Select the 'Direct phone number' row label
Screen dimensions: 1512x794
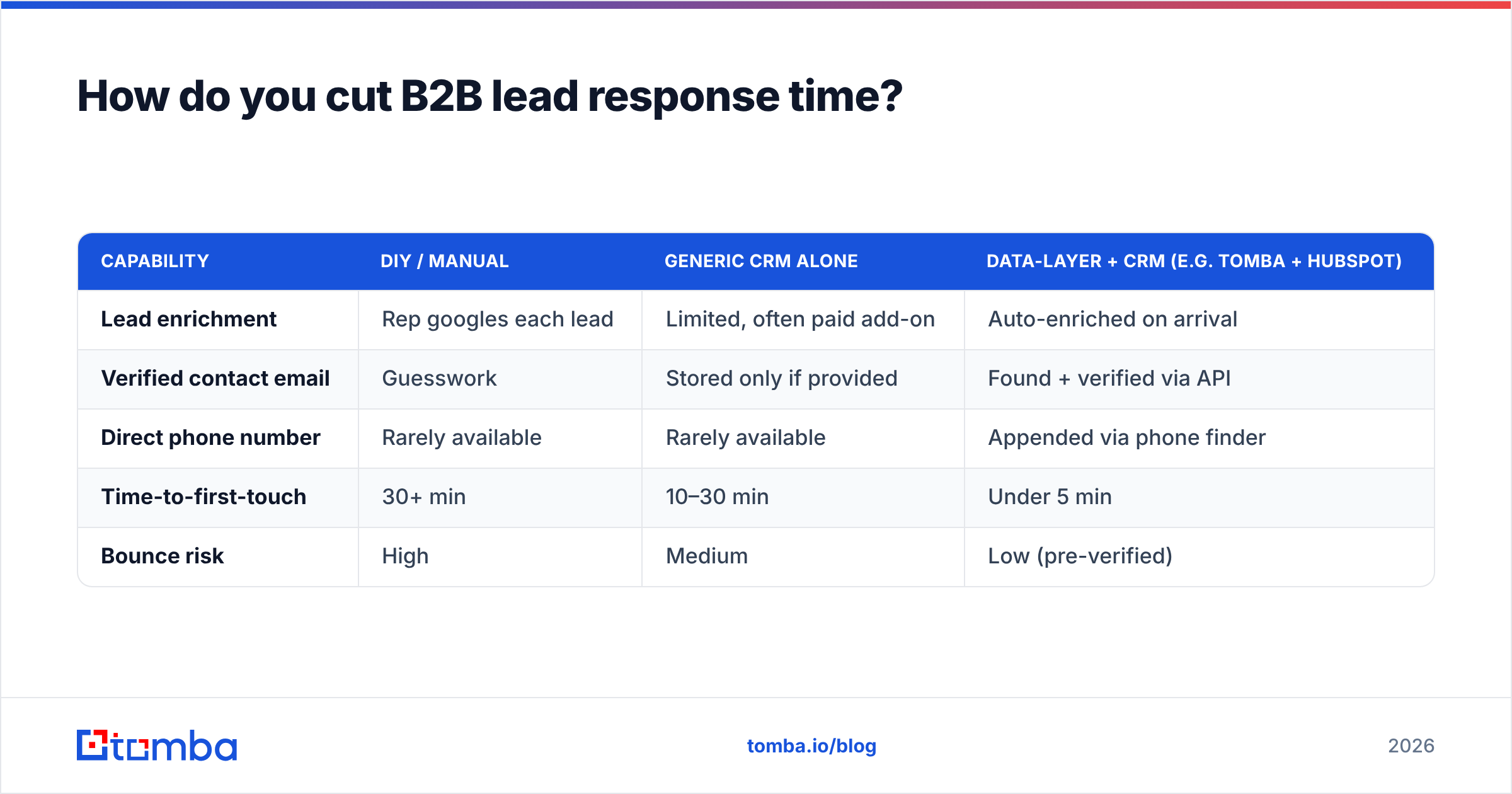[x=210, y=438]
